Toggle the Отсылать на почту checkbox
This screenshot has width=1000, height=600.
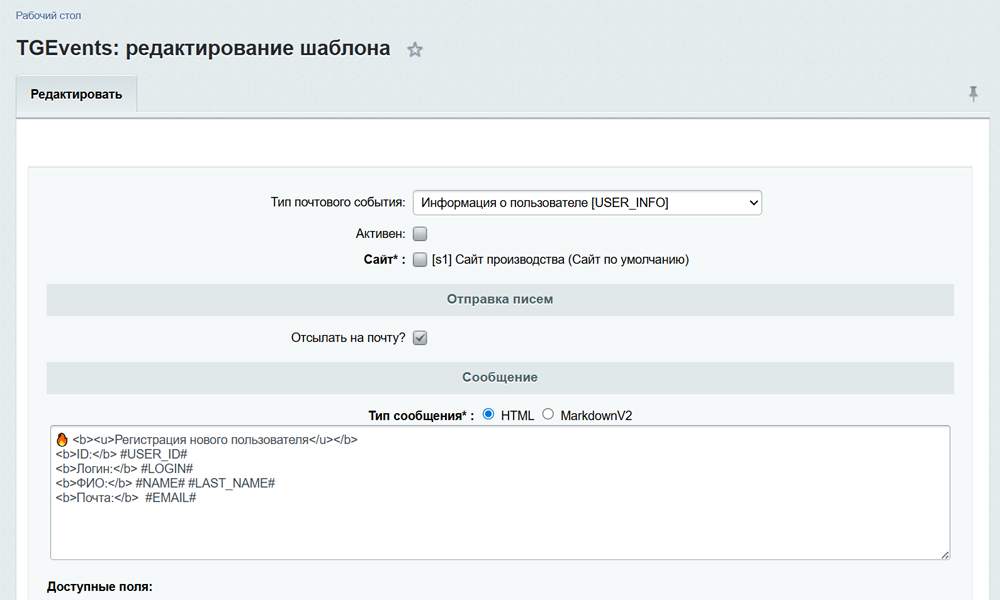420,338
